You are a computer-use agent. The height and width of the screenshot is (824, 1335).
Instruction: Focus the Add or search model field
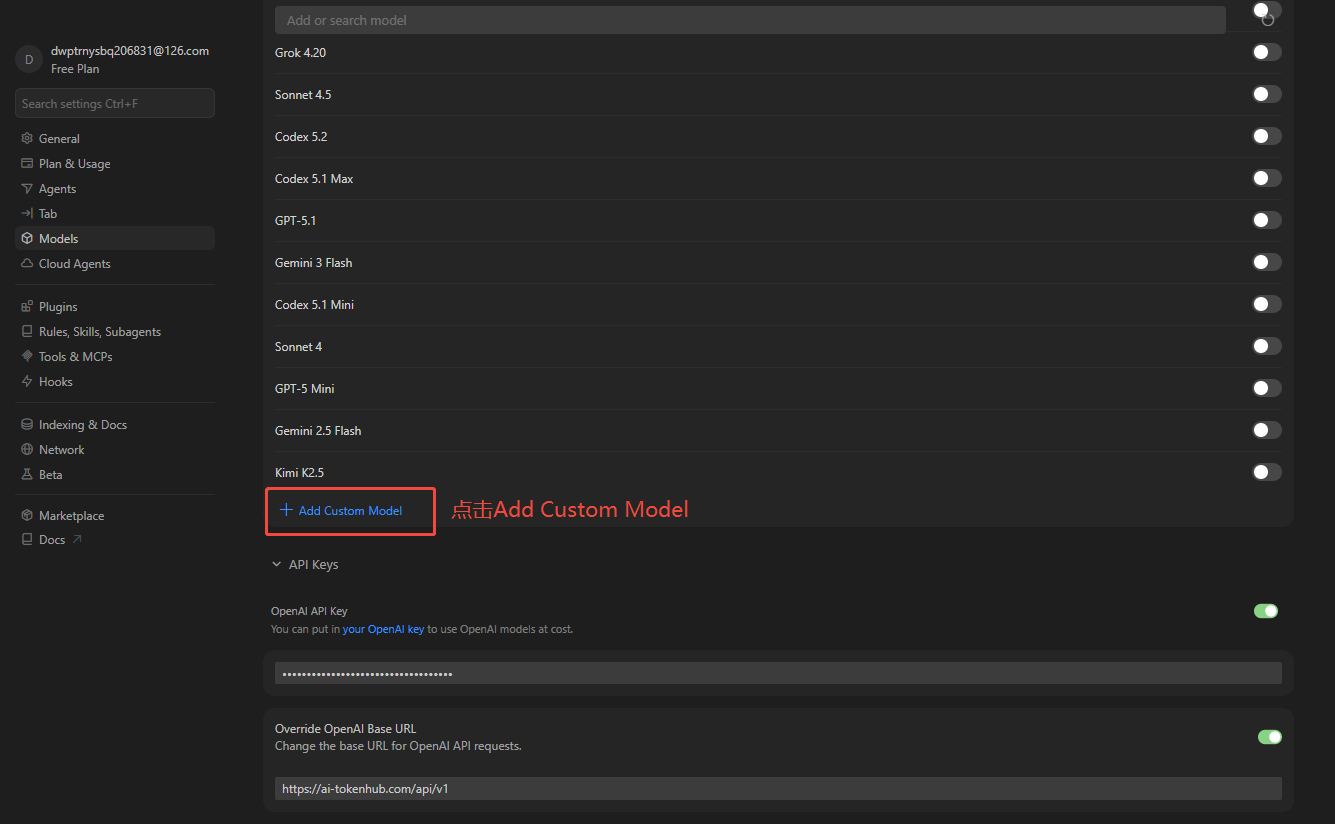click(750, 20)
